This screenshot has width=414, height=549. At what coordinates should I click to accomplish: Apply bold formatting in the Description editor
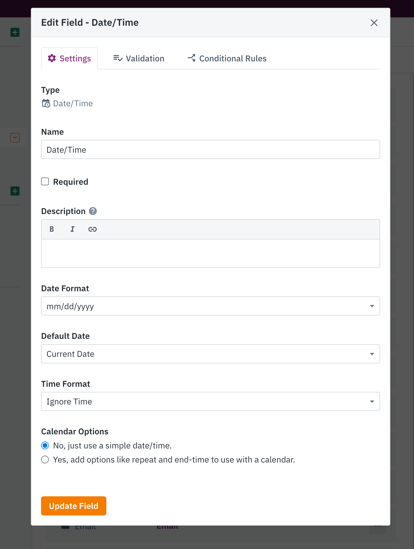51,229
